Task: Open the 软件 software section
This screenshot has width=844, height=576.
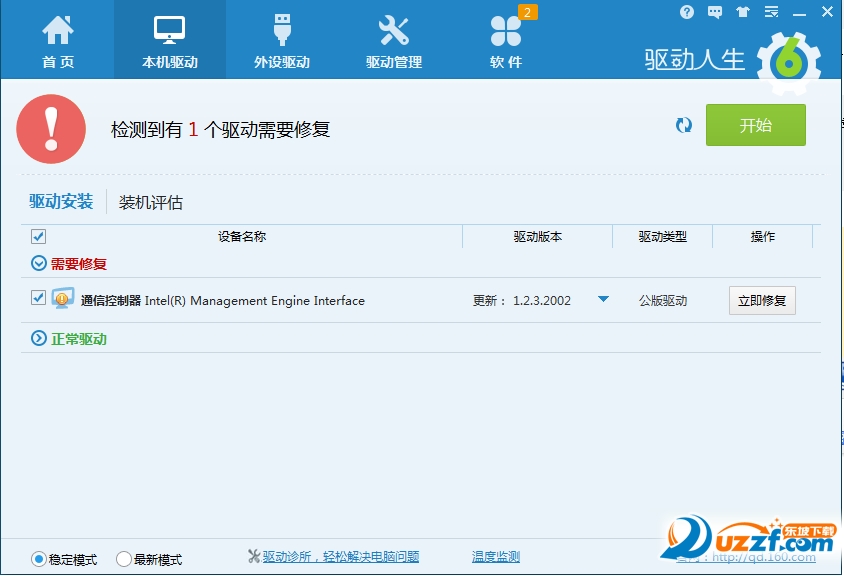Action: coord(506,40)
